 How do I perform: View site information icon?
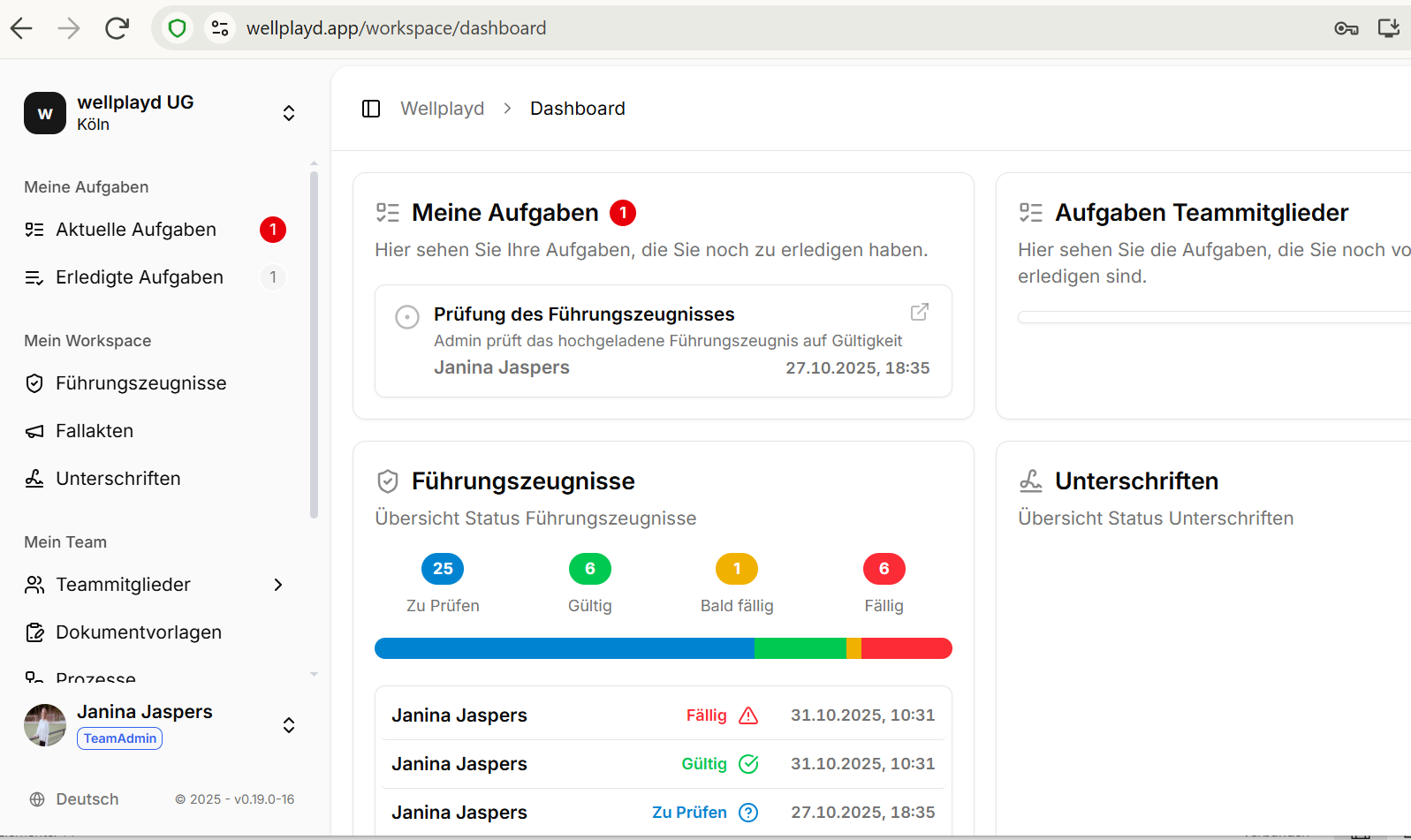coord(220,28)
